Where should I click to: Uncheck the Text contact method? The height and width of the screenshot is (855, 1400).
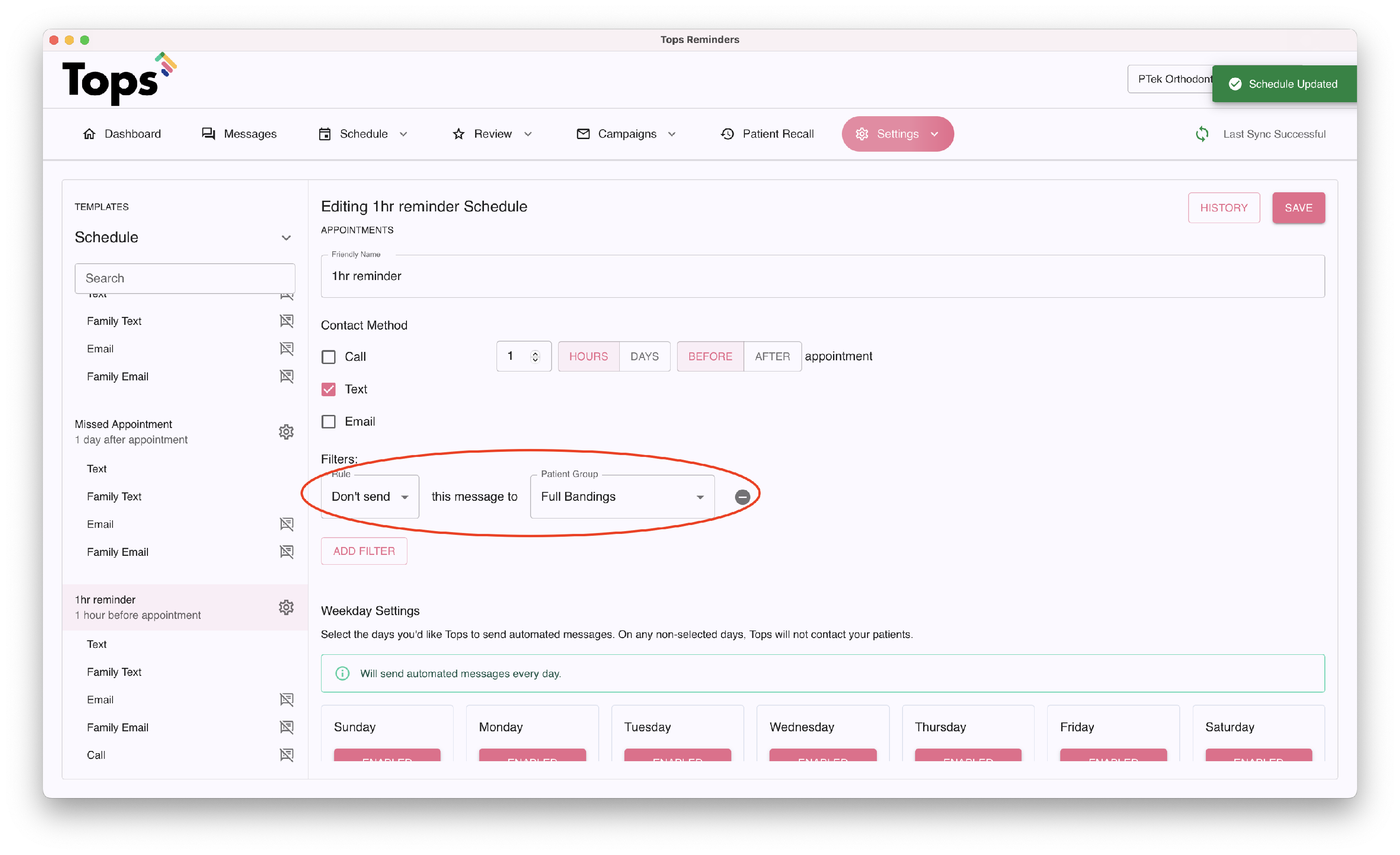pyautogui.click(x=329, y=389)
